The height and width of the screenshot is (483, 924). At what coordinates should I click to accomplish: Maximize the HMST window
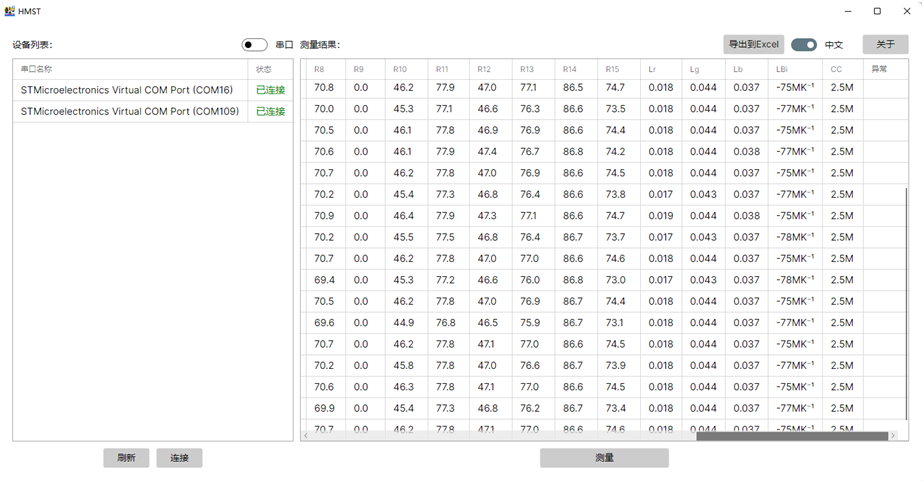[x=877, y=11]
